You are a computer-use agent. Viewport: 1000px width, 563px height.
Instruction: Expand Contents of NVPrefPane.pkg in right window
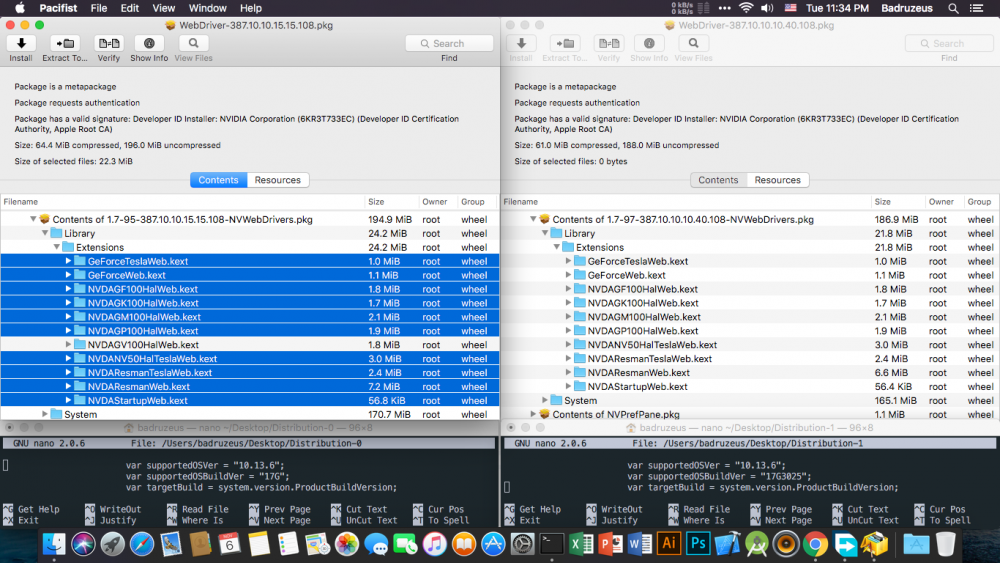533,414
